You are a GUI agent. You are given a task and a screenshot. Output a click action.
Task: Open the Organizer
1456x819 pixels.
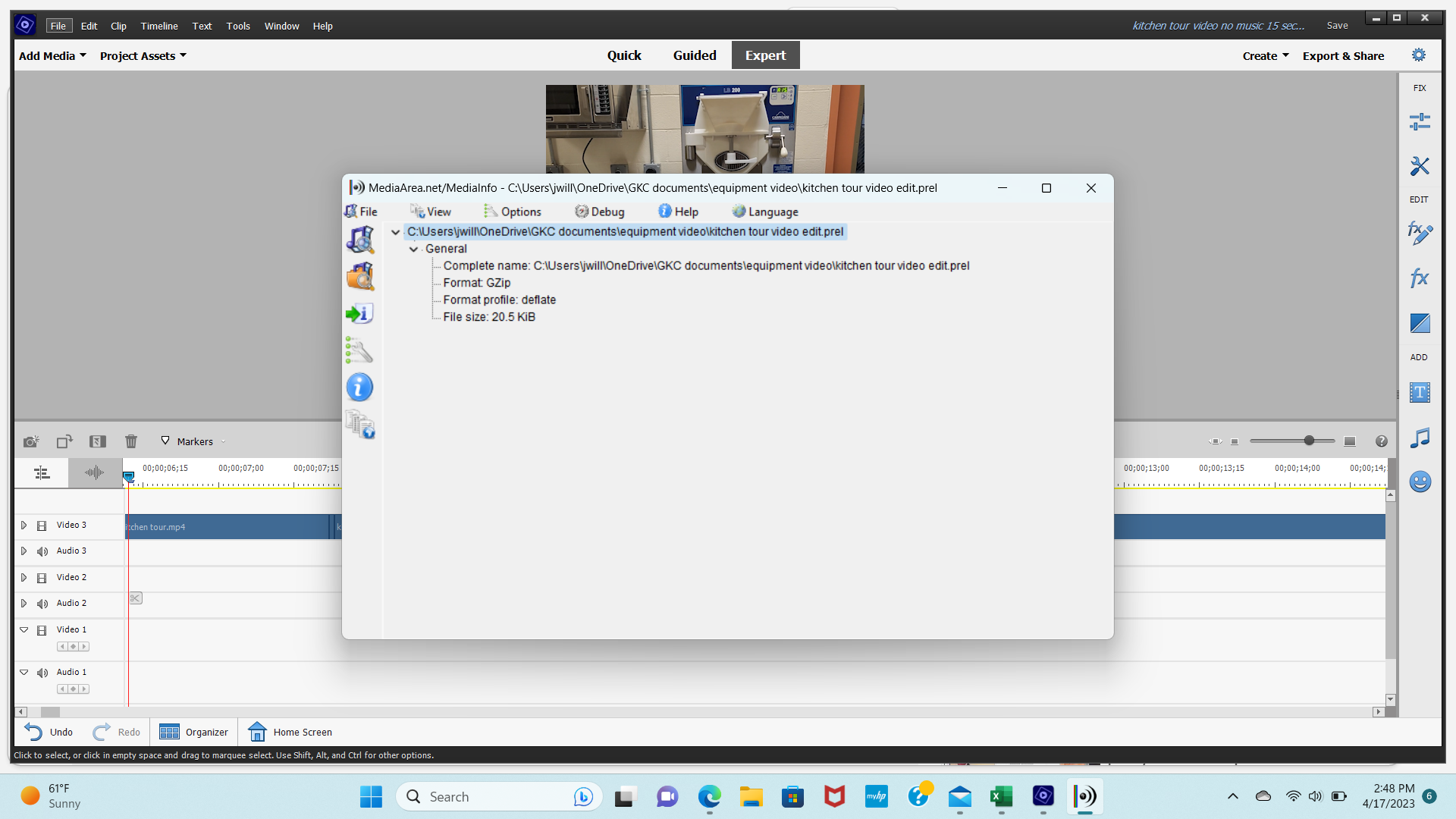[193, 732]
